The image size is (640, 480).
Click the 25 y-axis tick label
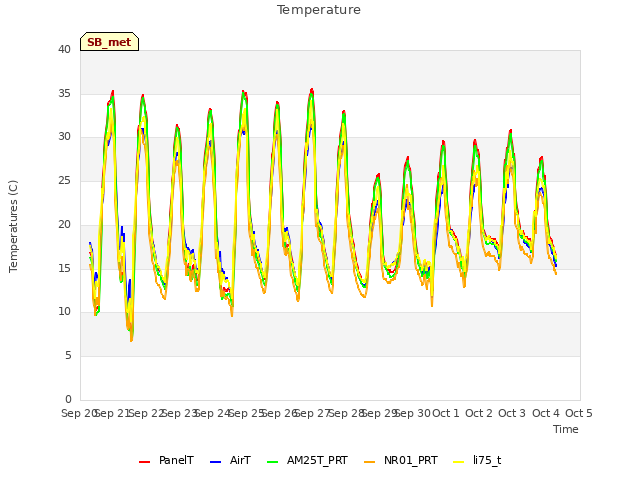[64, 180]
